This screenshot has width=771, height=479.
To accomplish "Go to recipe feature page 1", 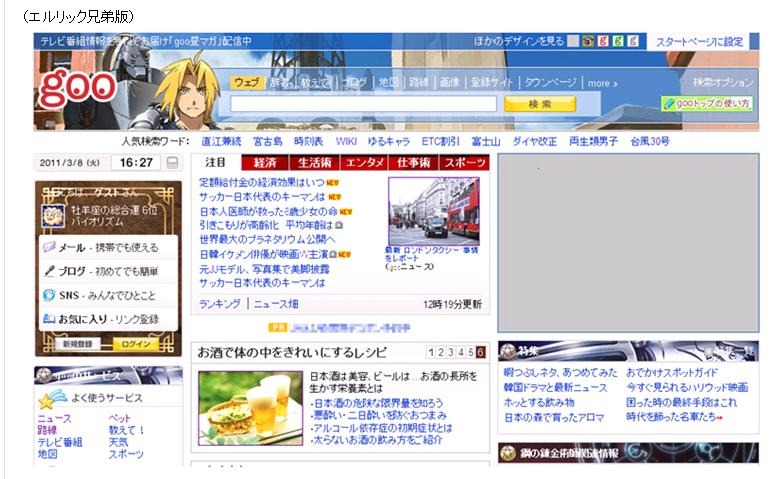I will click(x=431, y=352).
